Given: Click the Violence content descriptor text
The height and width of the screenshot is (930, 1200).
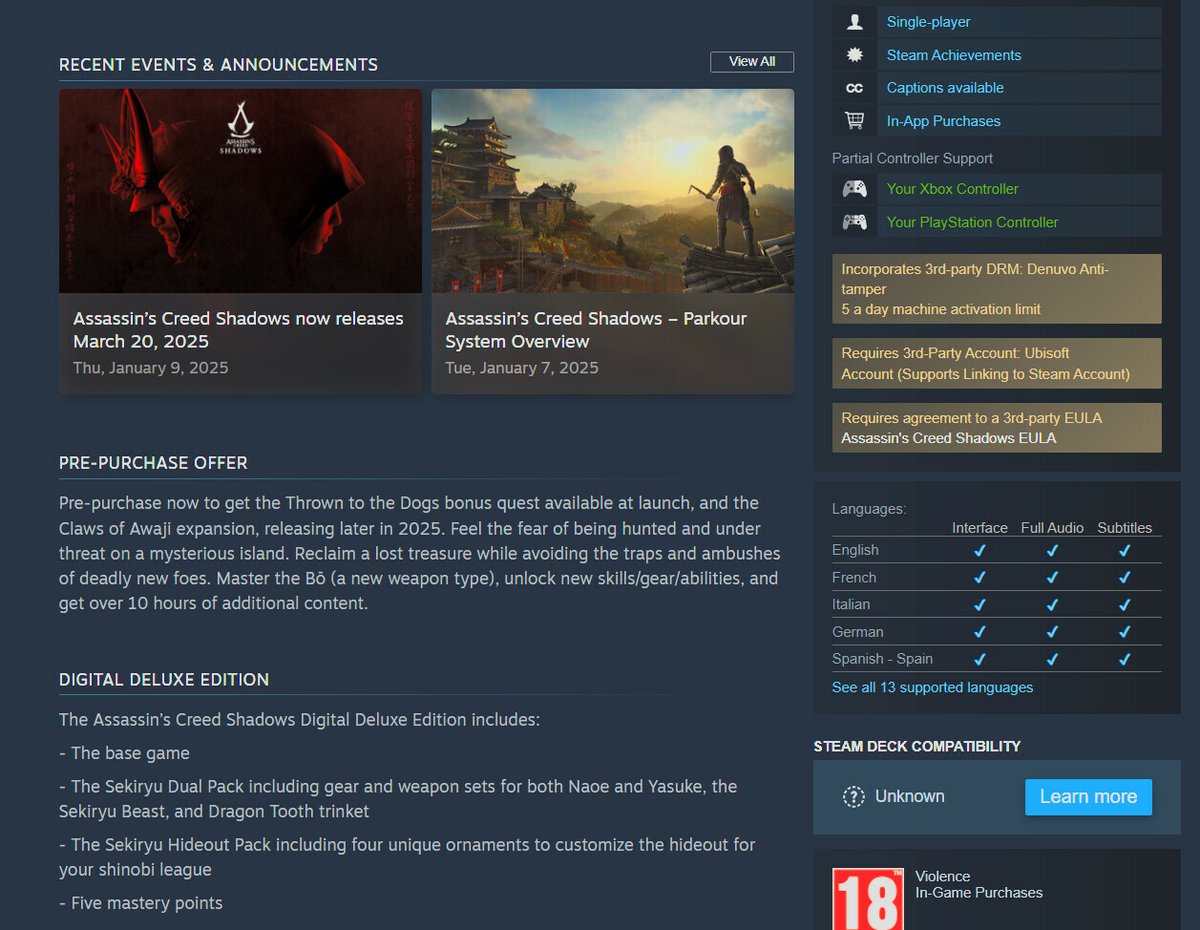Looking at the screenshot, I should pyautogui.click(x=943, y=876).
